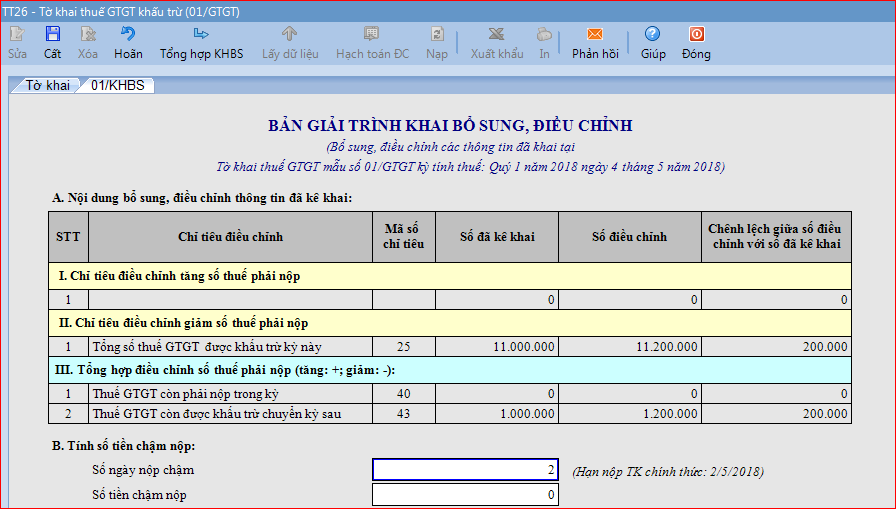Click 200.000 difference in row code 25
This screenshot has height=509, width=896.
(x=777, y=347)
